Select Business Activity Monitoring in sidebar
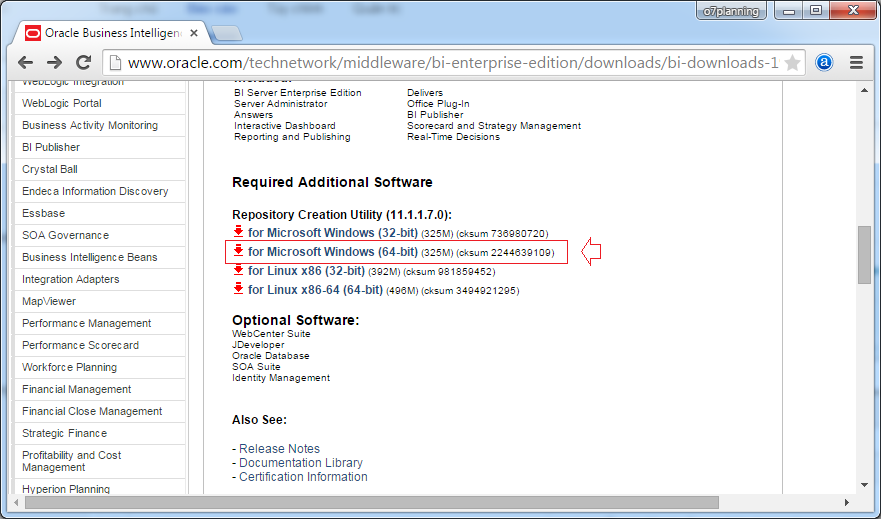The width and height of the screenshot is (881, 519). (100, 125)
